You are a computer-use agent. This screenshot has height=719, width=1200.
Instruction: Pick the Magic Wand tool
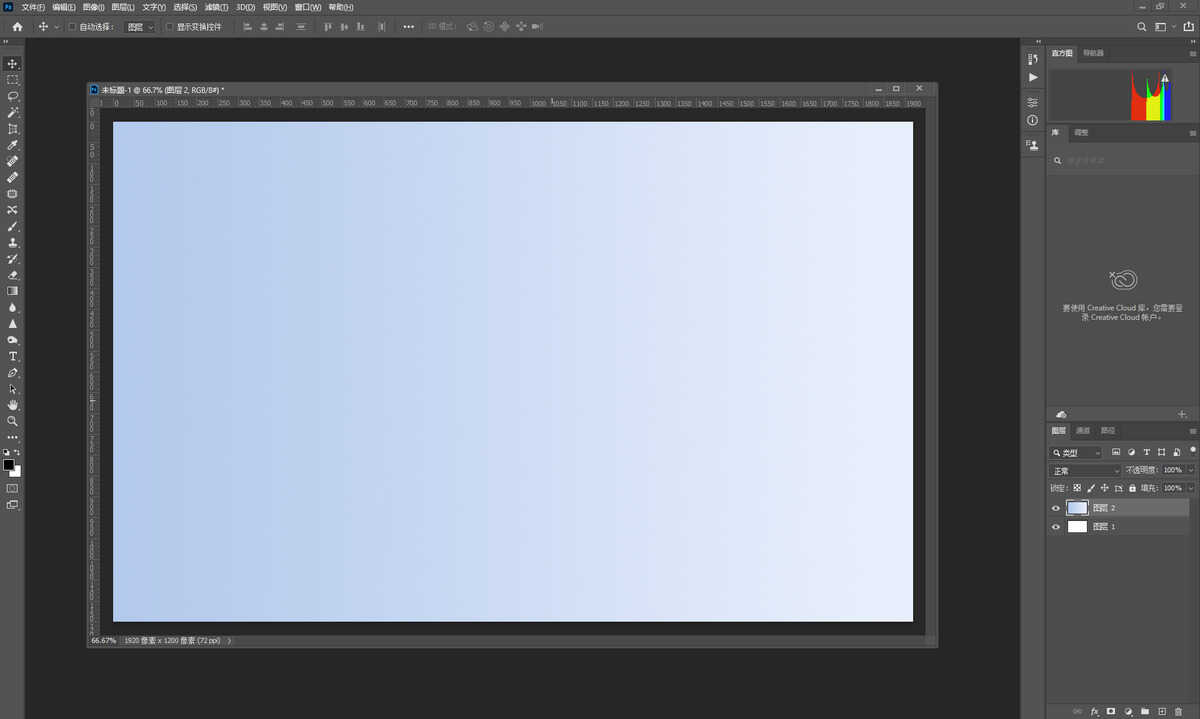13,112
